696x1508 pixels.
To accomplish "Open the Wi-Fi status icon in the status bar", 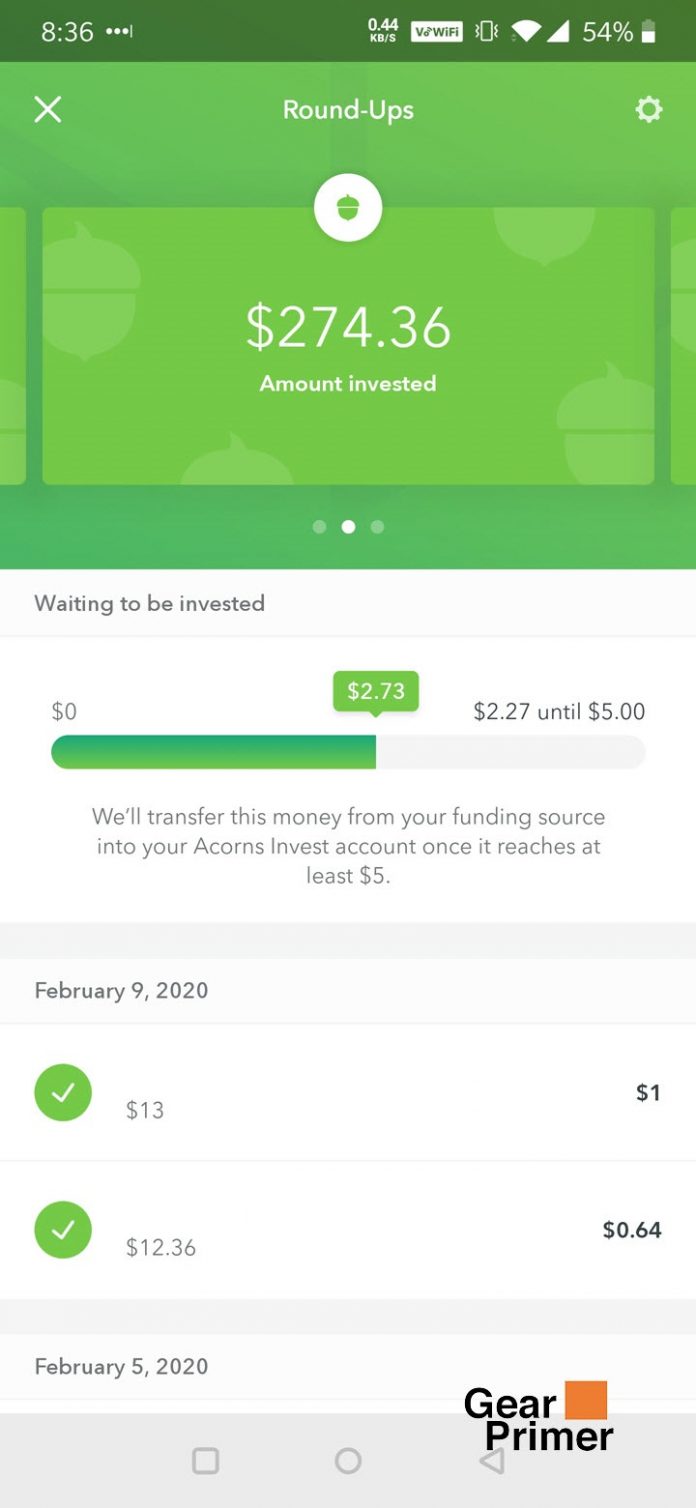I will coord(525,31).
